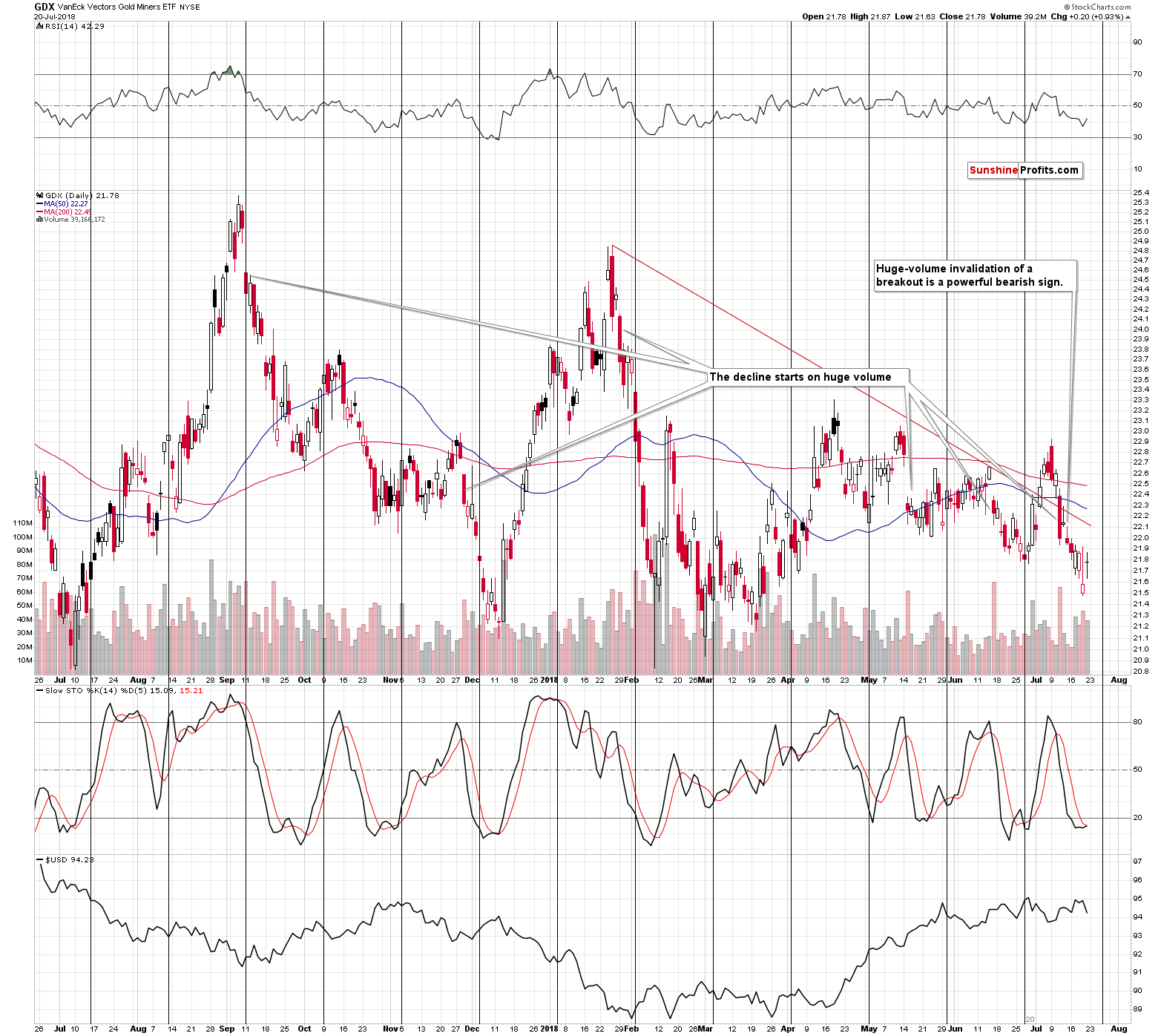Click the '89' label on USD axis
This screenshot has height=1036, width=1161.
click(x=1137, y=1009)
